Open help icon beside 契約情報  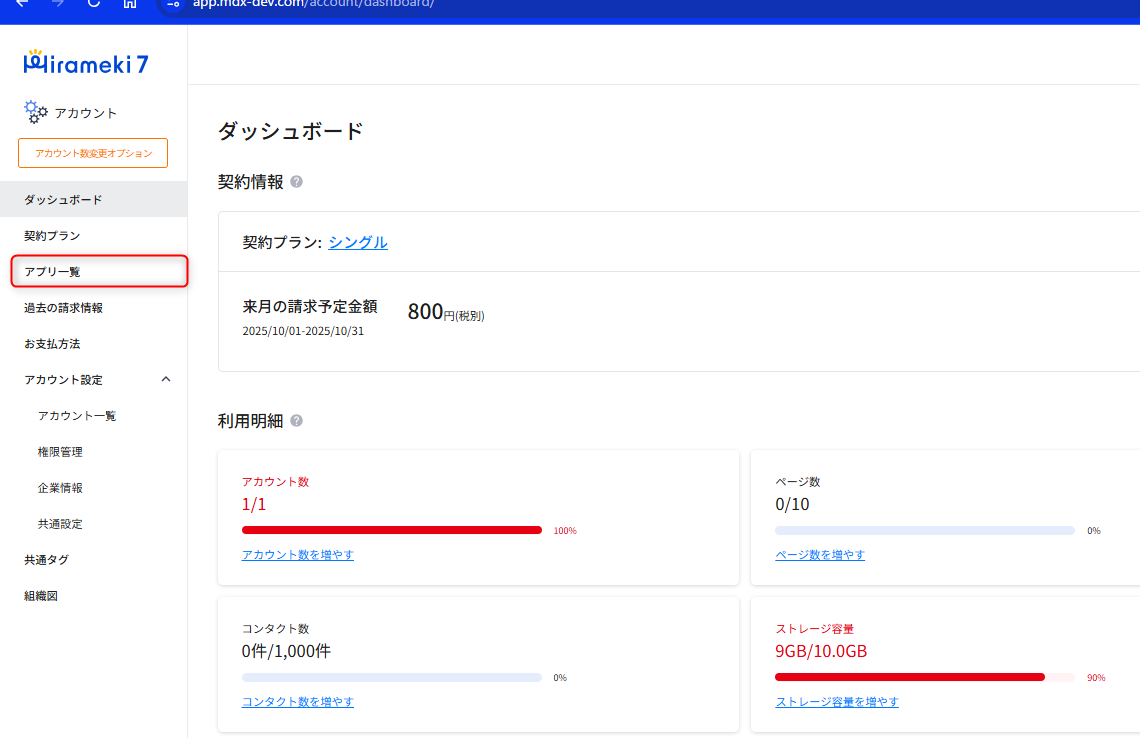click(x=296, y=182)
